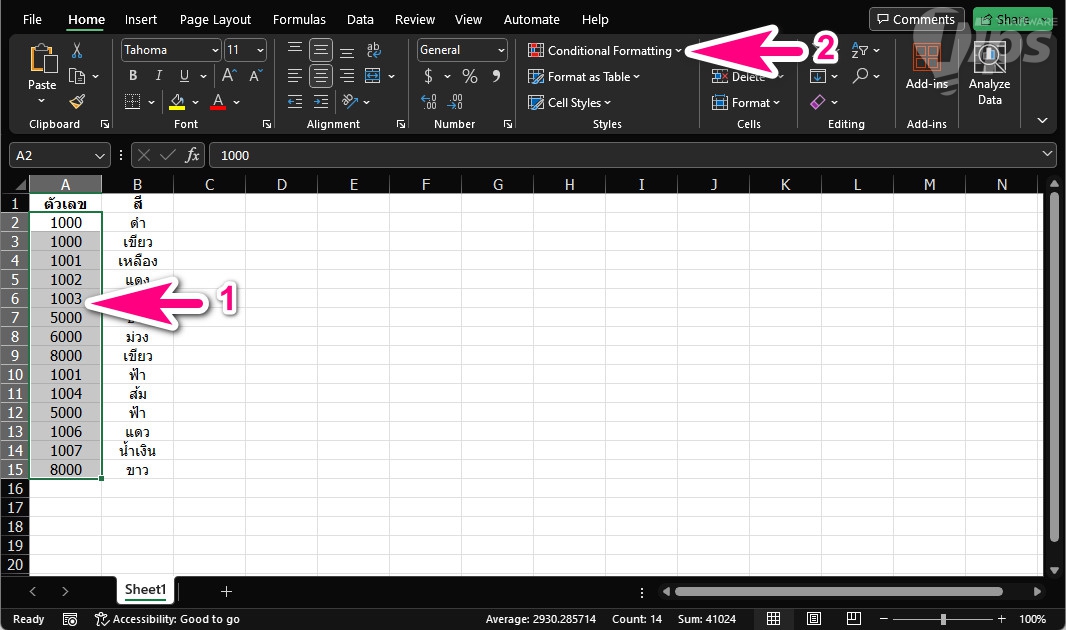The image size is (1066, 630).
Task: Toggle Underline formatting
Action: [x=184, y=75]
